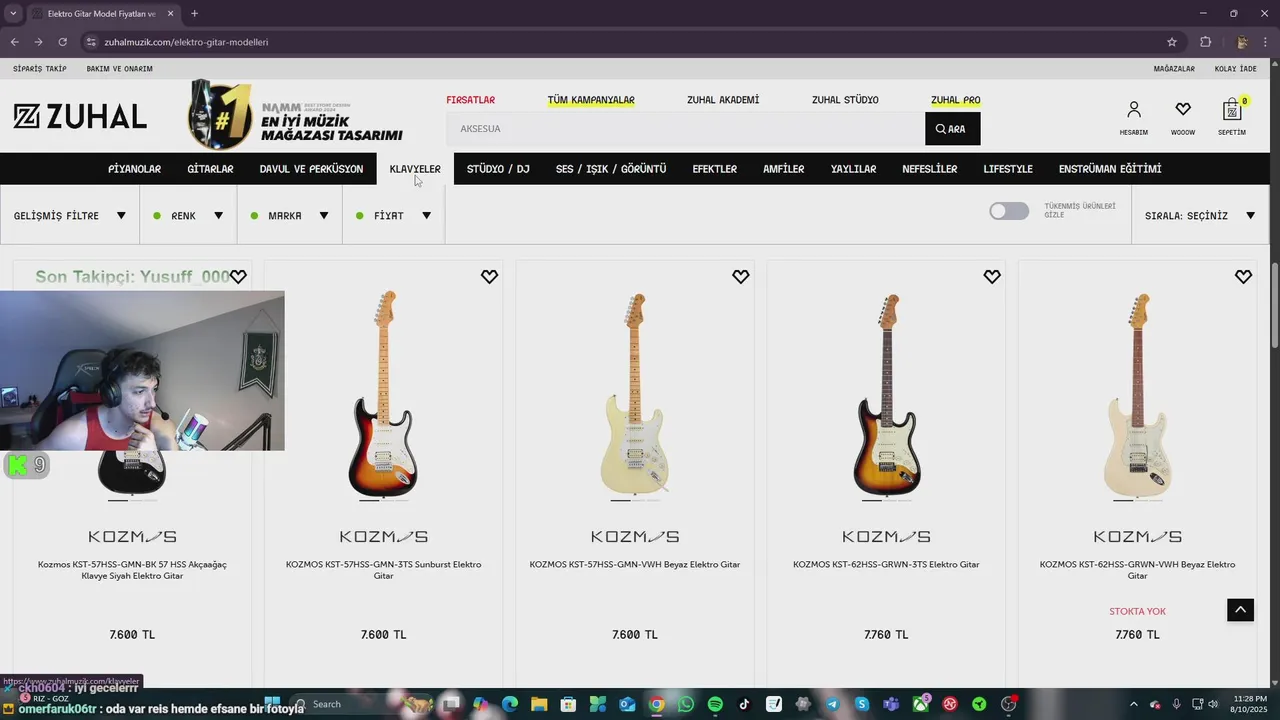
Task: Open the FİYAT filter dropdown
Action: click(x=393, y=215)
